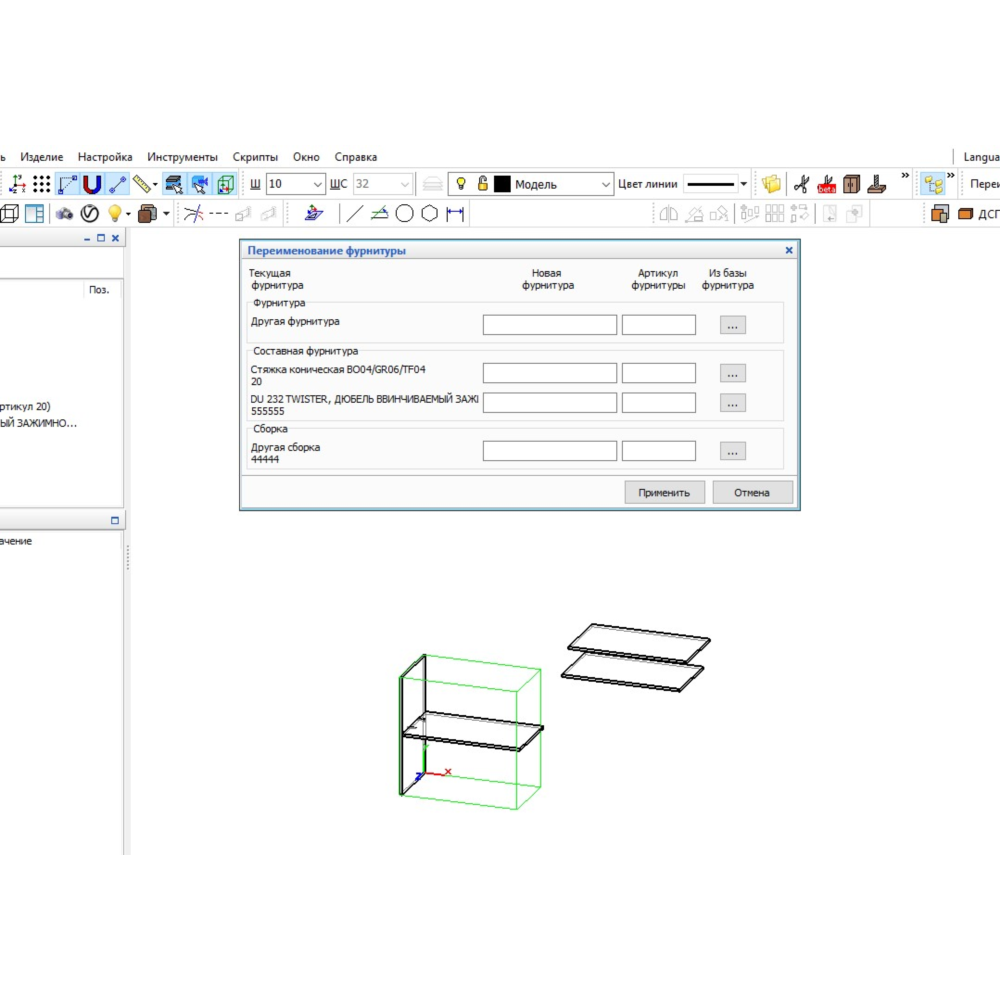Click the Отмена button
Viewport: 1000px width, 1000px height.
tap(752, 492)
